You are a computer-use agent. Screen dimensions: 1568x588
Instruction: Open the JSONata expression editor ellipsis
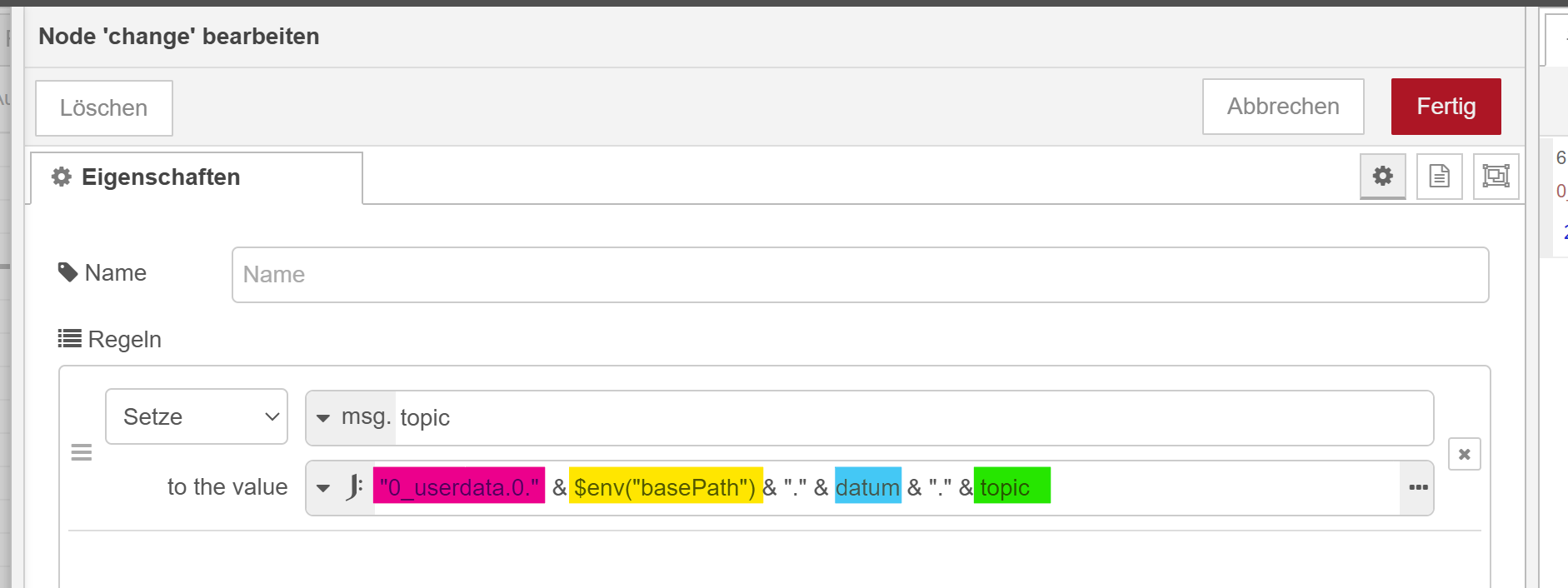[x=1417, y=488]
